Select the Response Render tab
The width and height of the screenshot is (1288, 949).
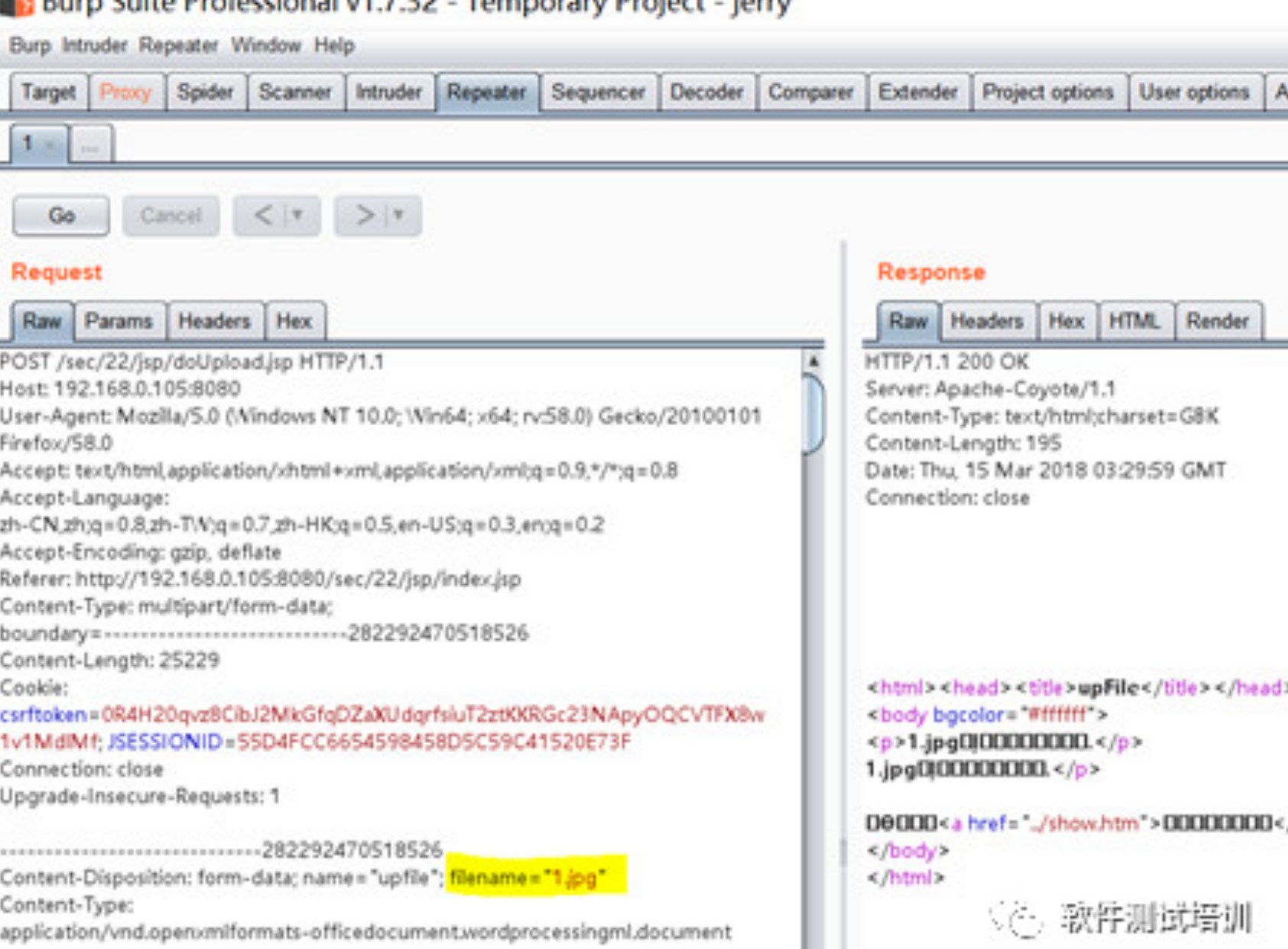pos(1217,321)
